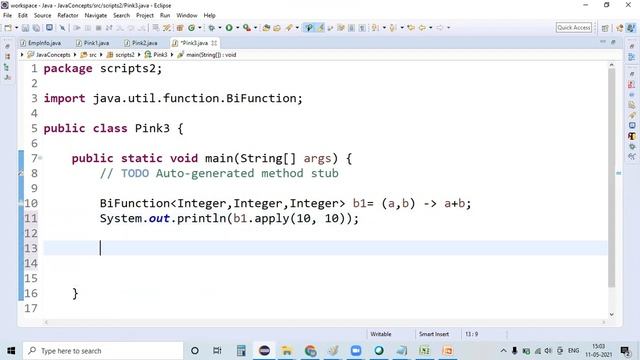Screen dimensions: 640x360
Task: Open the Window menu
Action: point(187,15)
